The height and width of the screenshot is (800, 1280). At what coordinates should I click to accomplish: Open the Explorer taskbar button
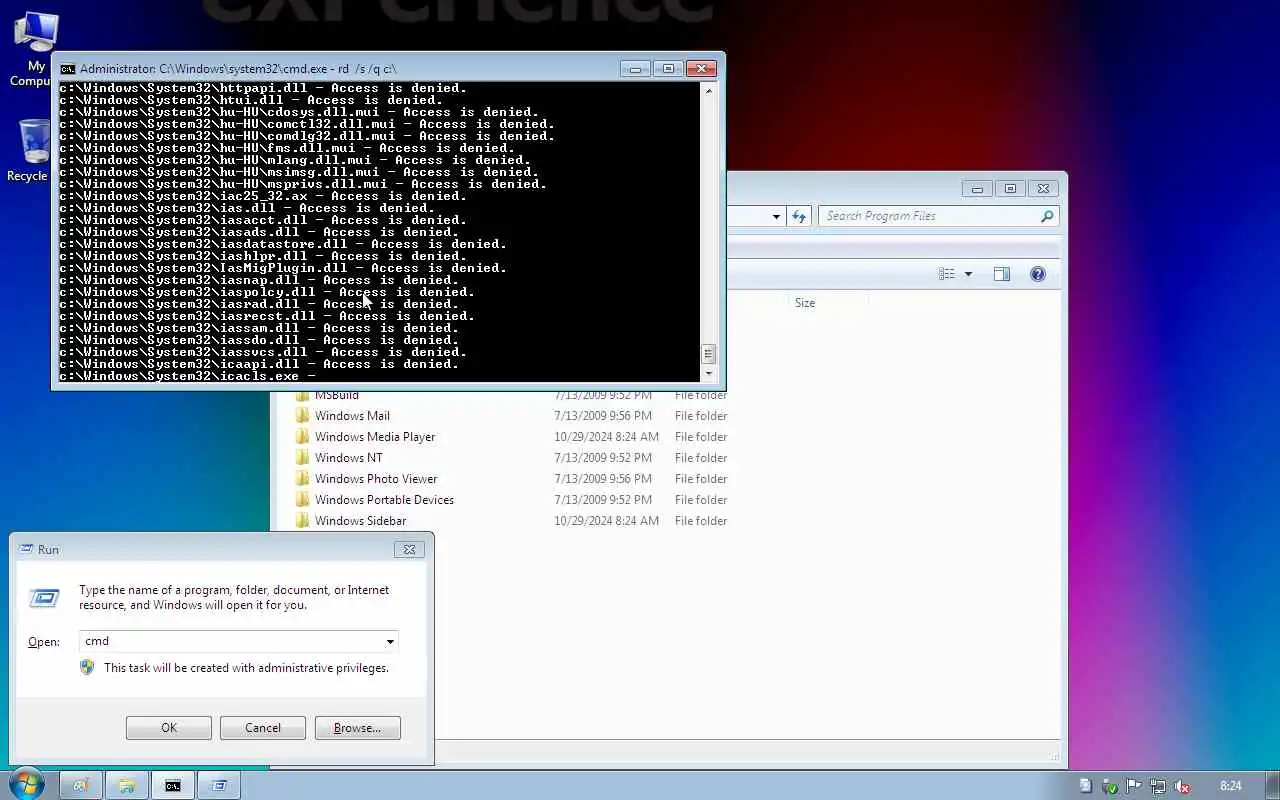click(x=127, y=785)
